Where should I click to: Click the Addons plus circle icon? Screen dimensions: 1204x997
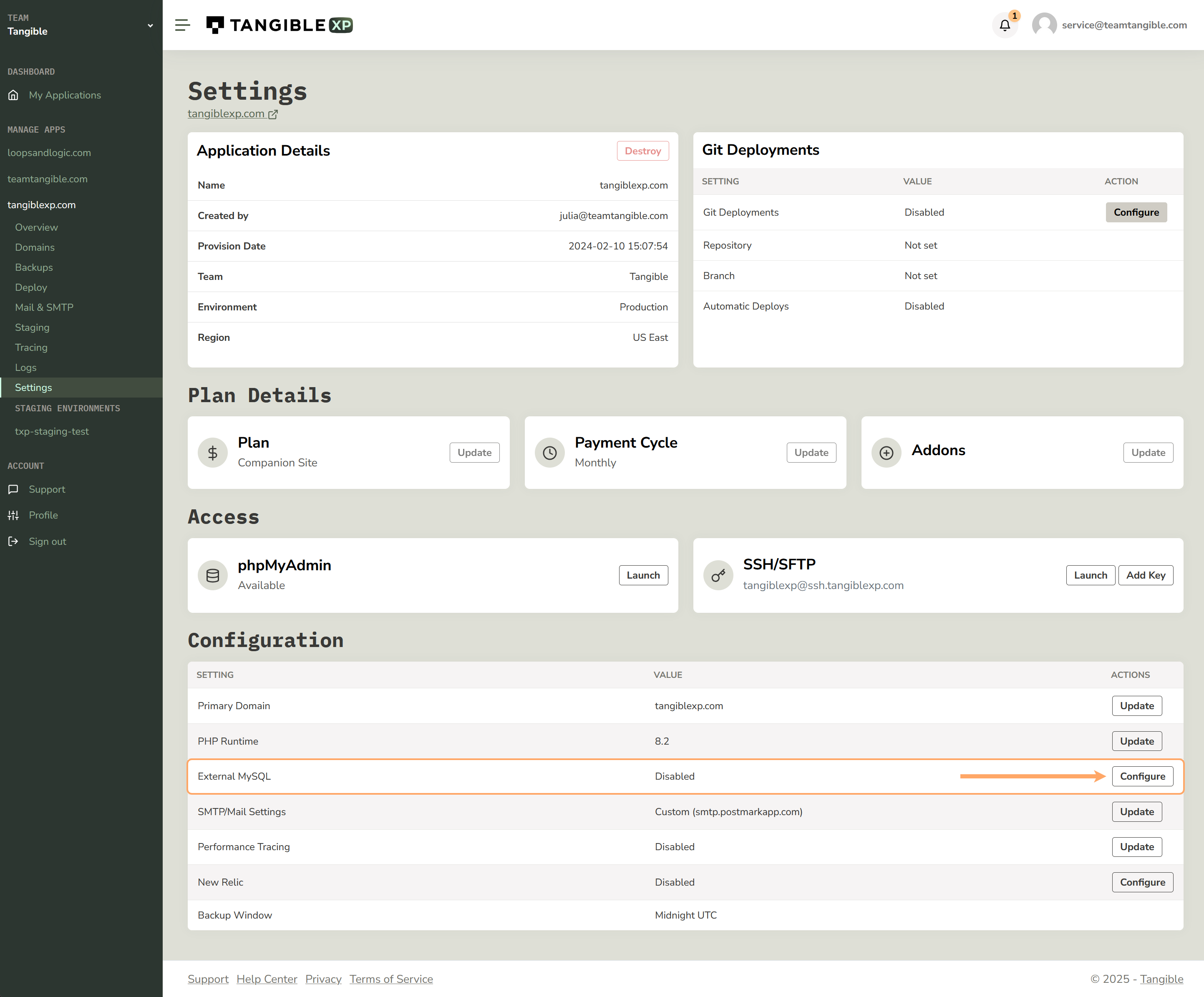(x=887, y=453)
